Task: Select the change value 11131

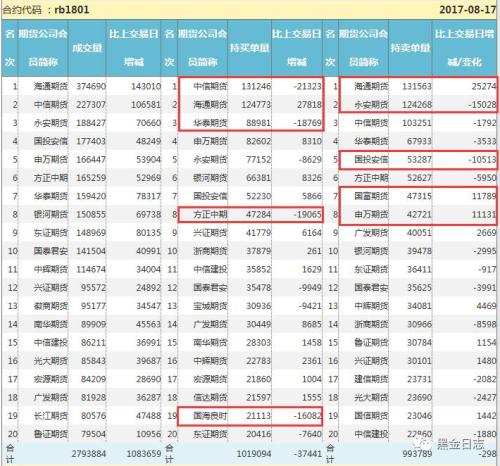Action: 484,214
